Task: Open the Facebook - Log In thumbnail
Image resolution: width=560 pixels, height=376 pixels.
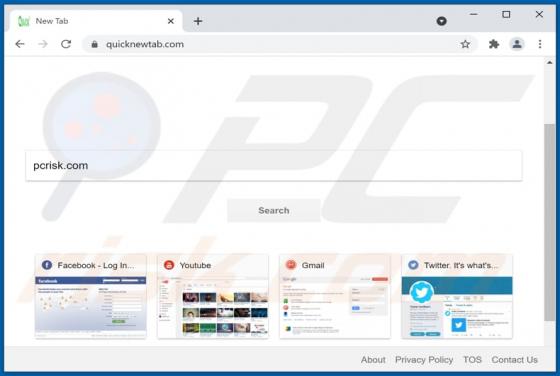Action: pyautogui.click(x=91, y=307)
